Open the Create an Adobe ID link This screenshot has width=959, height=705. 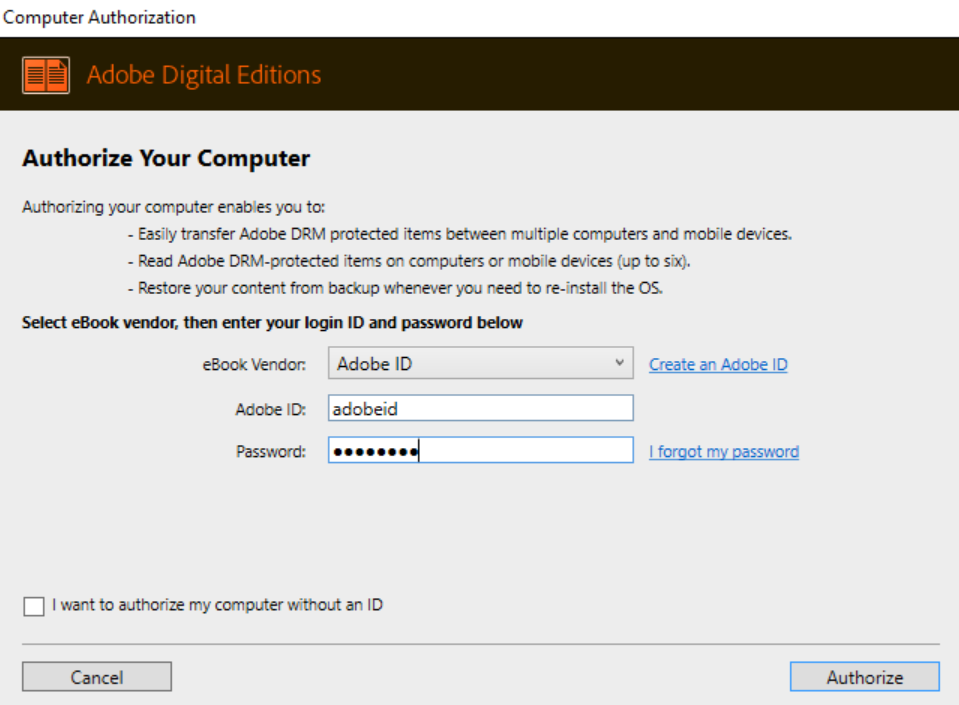coord(718,364)
